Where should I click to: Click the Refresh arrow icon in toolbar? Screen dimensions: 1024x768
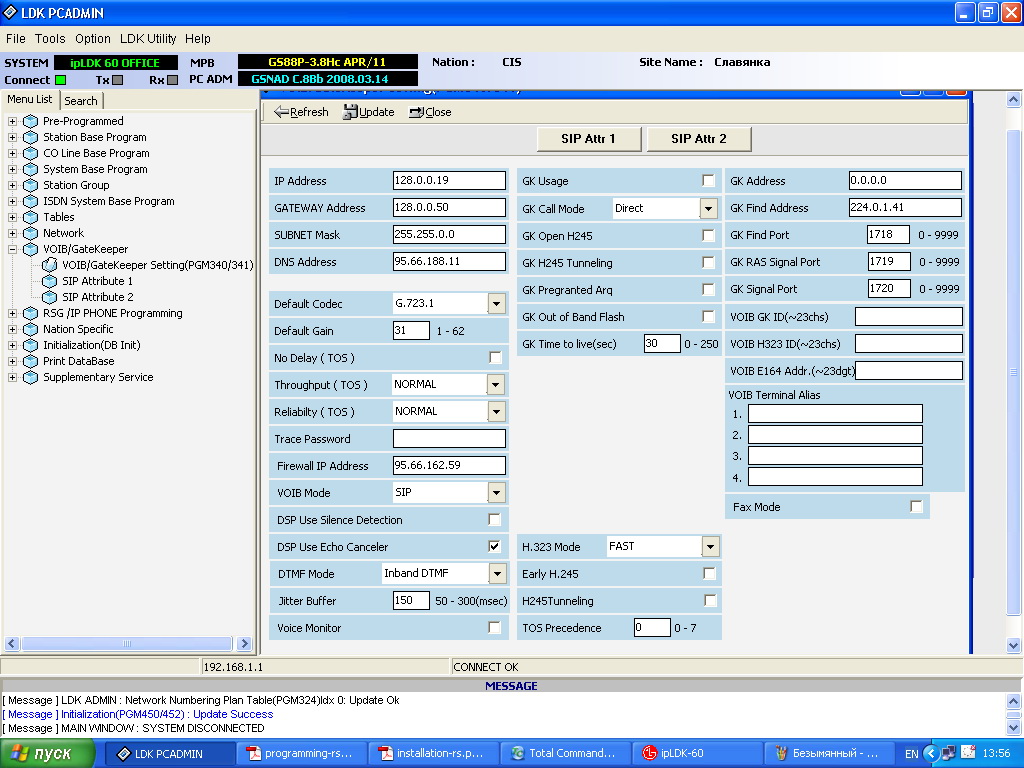coord(281,112)
